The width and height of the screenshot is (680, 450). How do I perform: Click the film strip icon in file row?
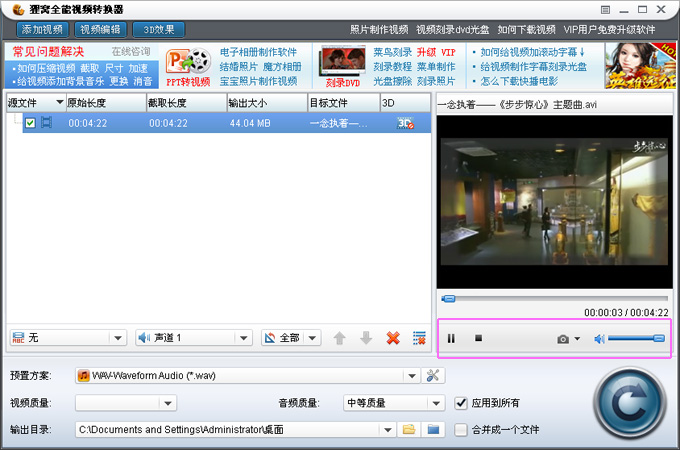point(46,123)
